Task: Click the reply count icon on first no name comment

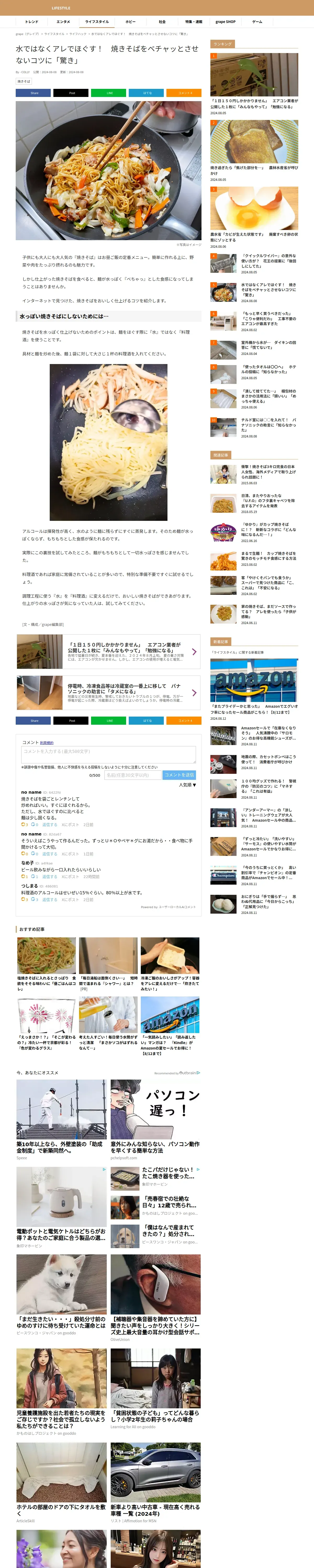Action: tap(33, 825)
